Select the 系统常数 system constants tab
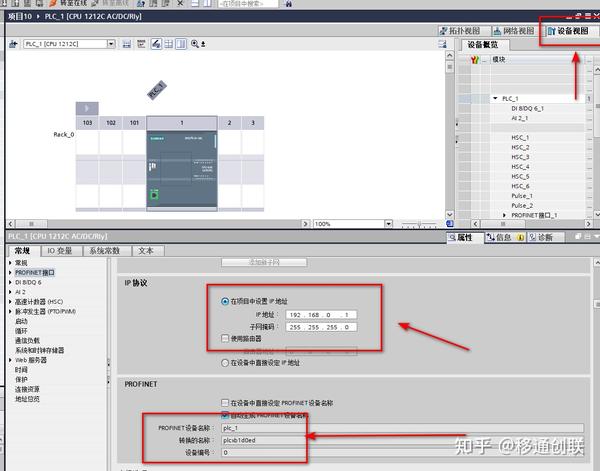Screen dimensions: 600x471 pos(105,251)
